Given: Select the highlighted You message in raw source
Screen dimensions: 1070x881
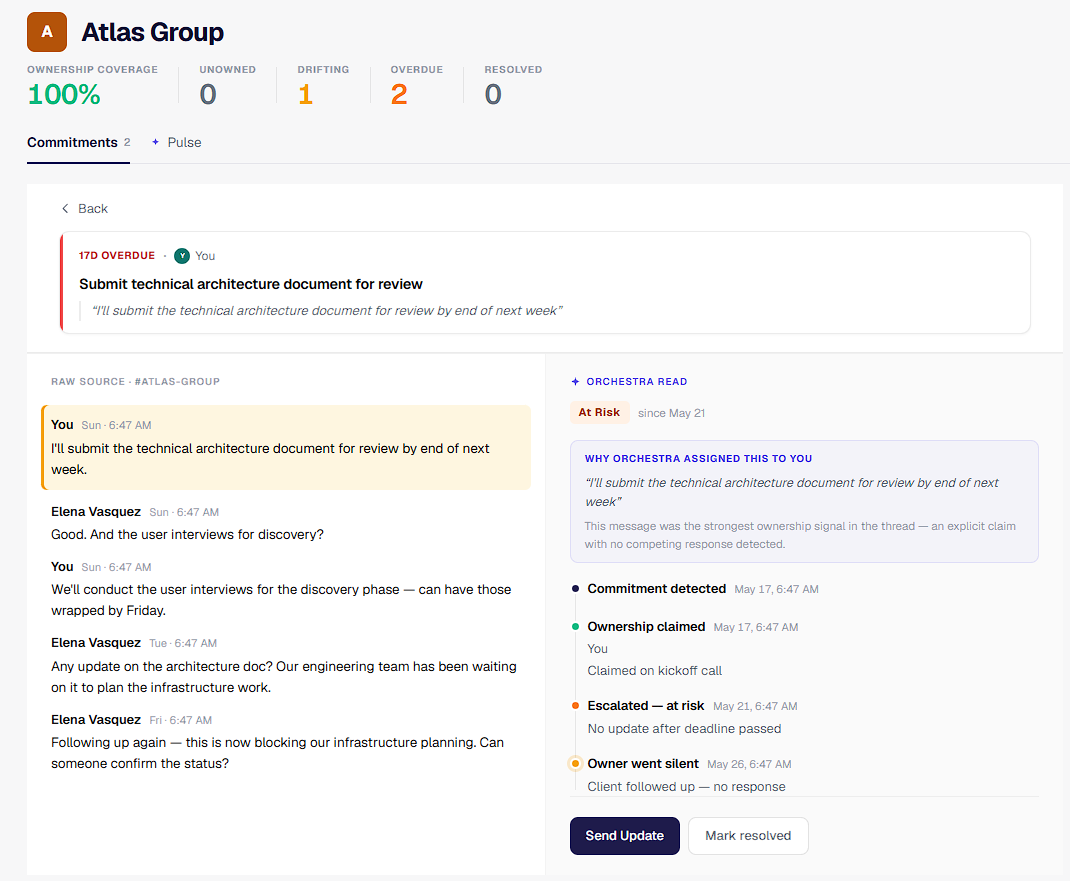Looking at the screenshot, I should click(x=286, y=448).
